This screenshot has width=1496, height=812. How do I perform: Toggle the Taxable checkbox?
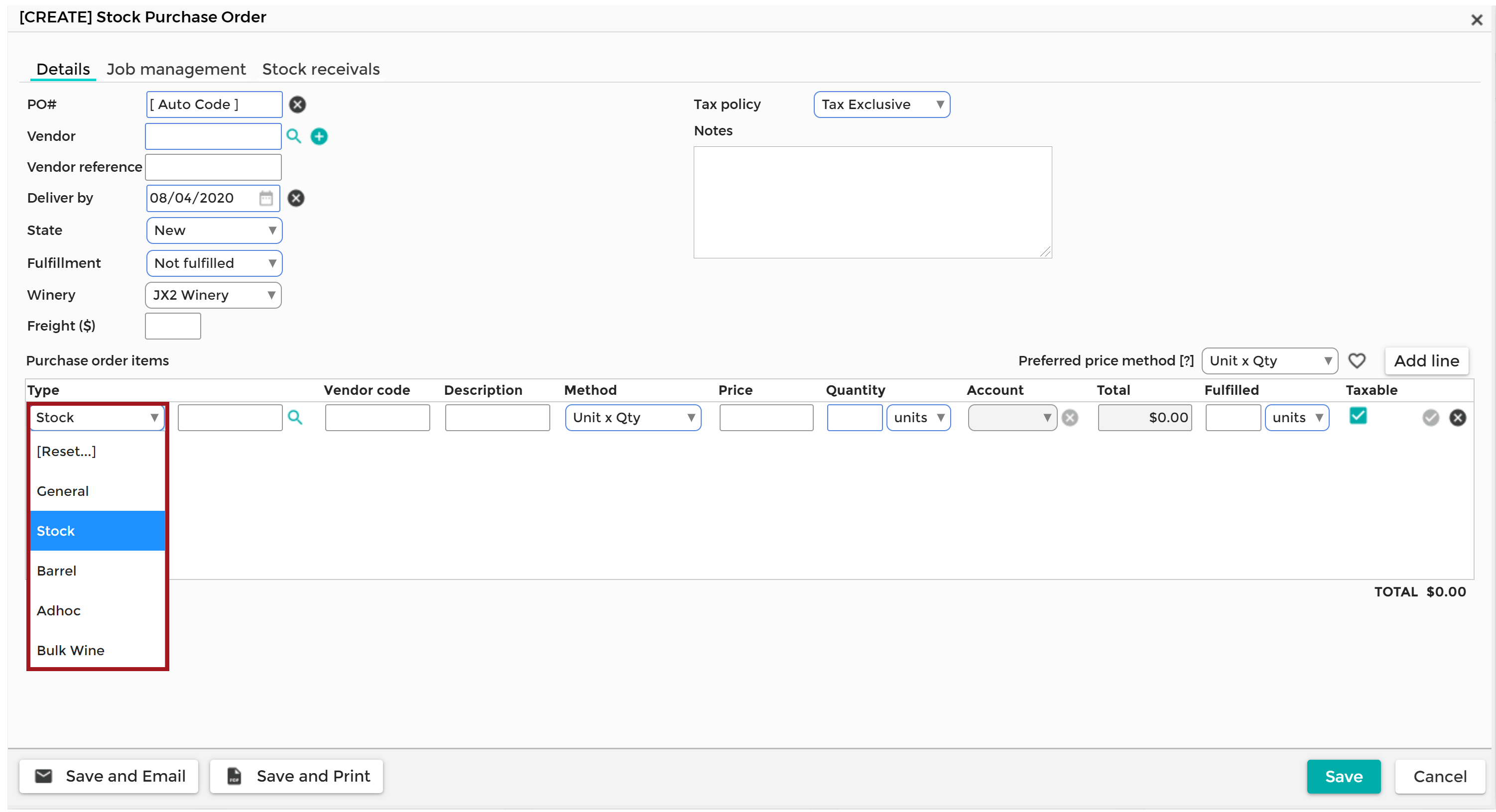(1358, 416)
